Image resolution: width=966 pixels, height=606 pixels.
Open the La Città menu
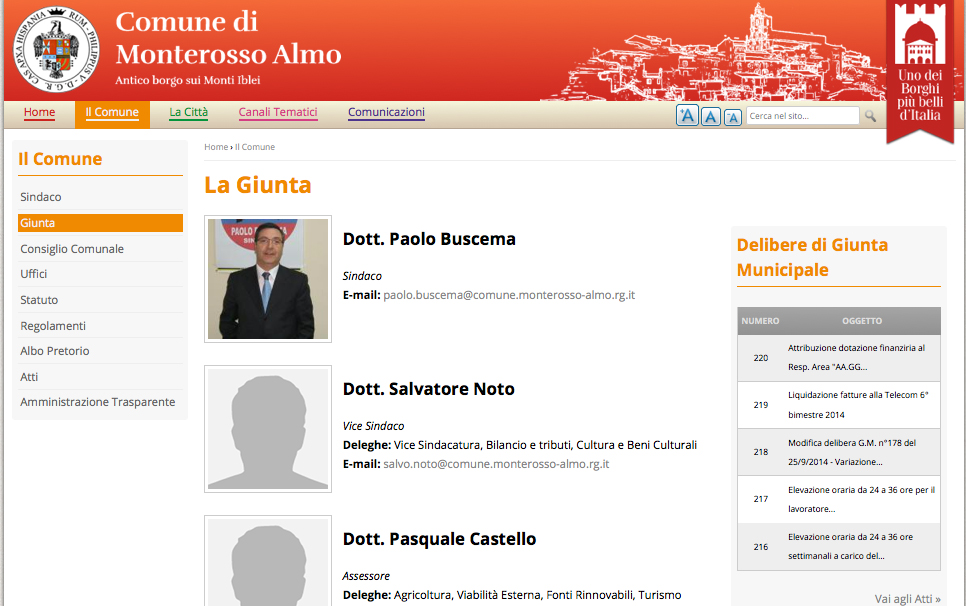(189, 112)
